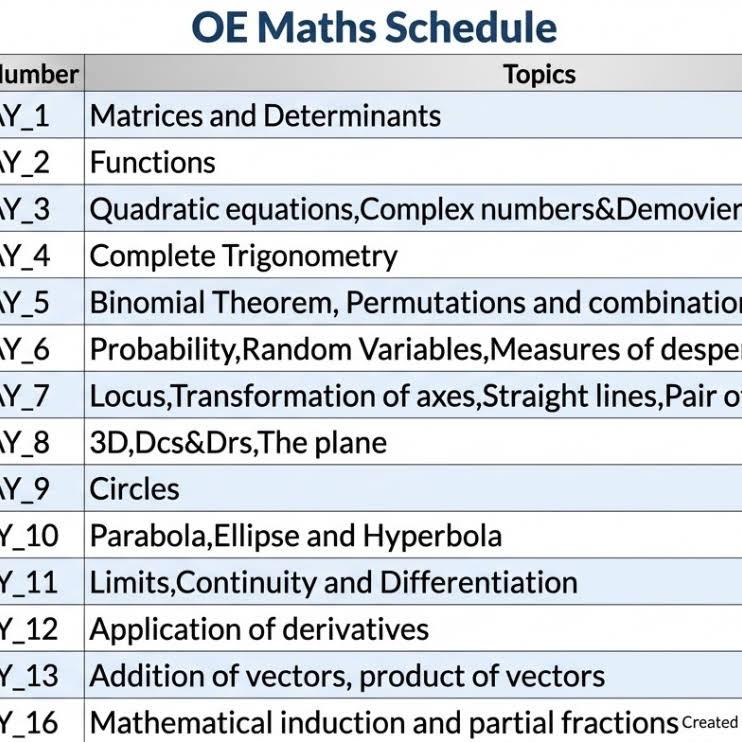
Task: Select the Parabola, Ellipse and Hyperbola cell
Action: click(296, 536)
